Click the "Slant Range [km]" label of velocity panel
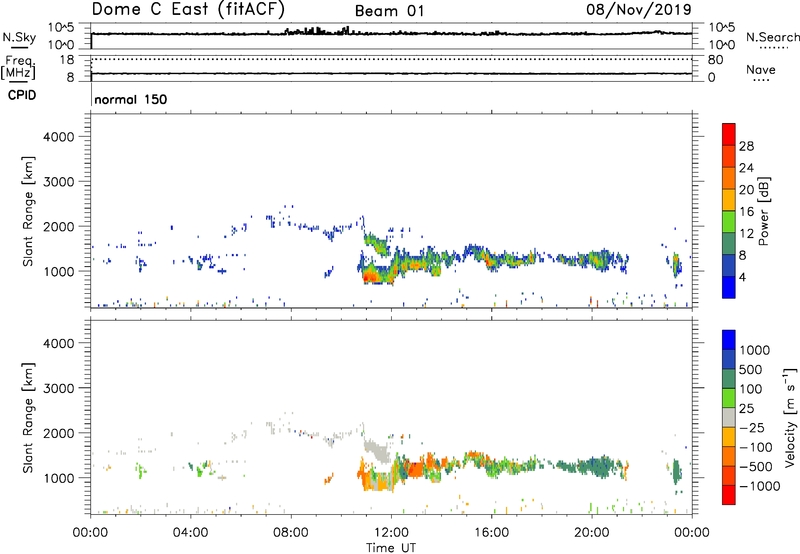This screenshot has width=800, height=554. click(28, 418)
